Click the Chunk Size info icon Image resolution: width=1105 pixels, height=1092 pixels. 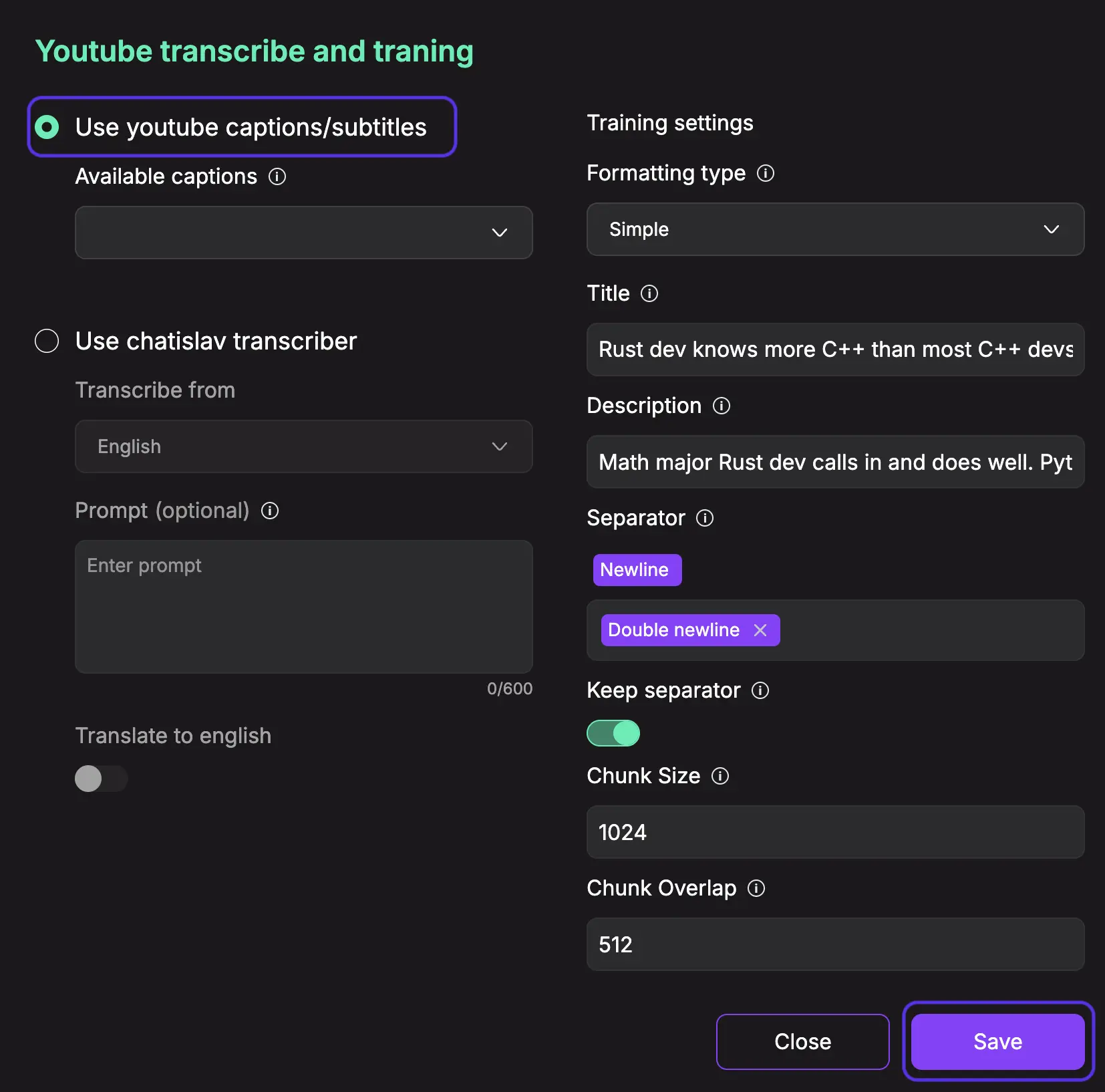tap(720, 776)
